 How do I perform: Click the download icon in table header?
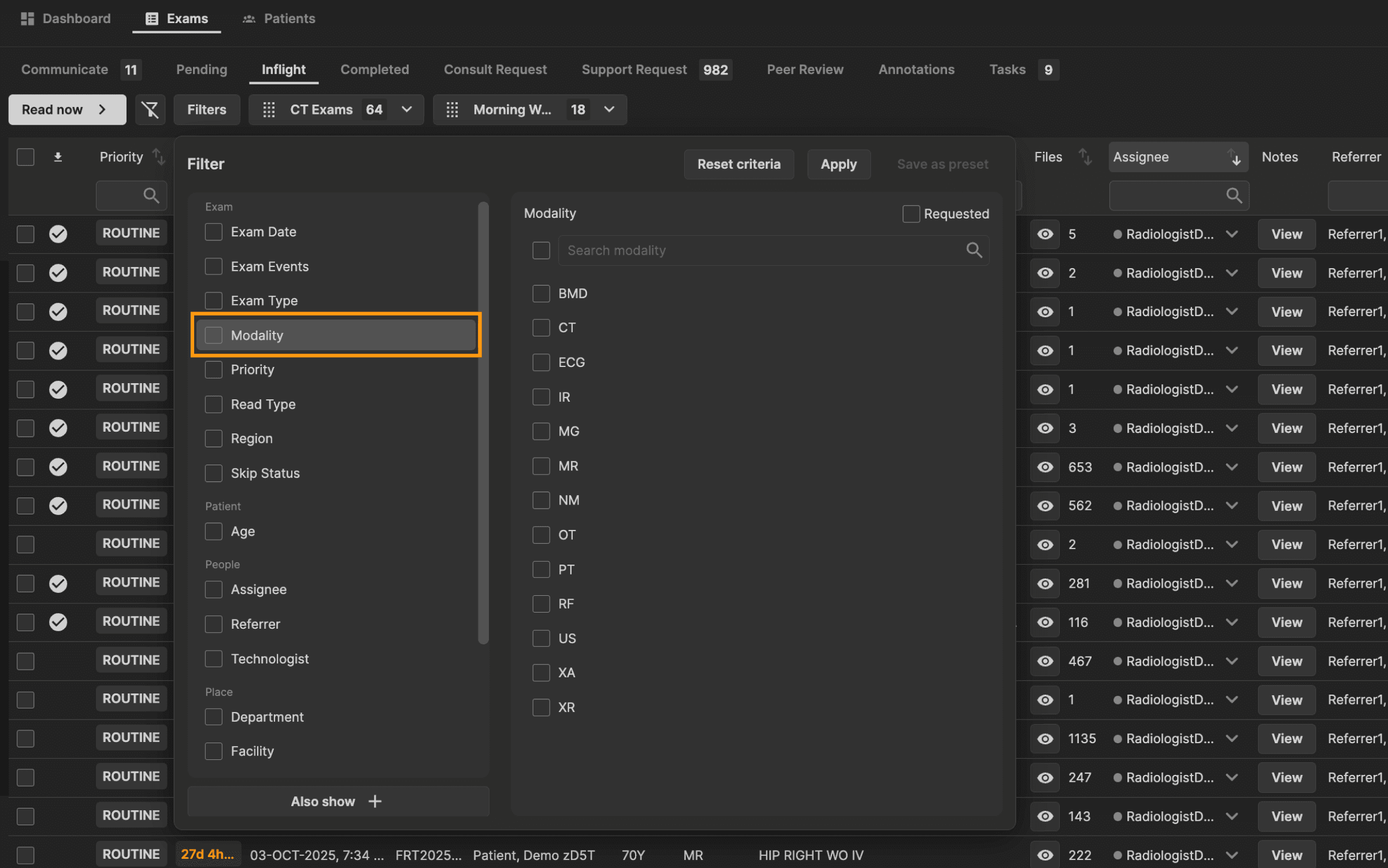(x=58, y=157)
